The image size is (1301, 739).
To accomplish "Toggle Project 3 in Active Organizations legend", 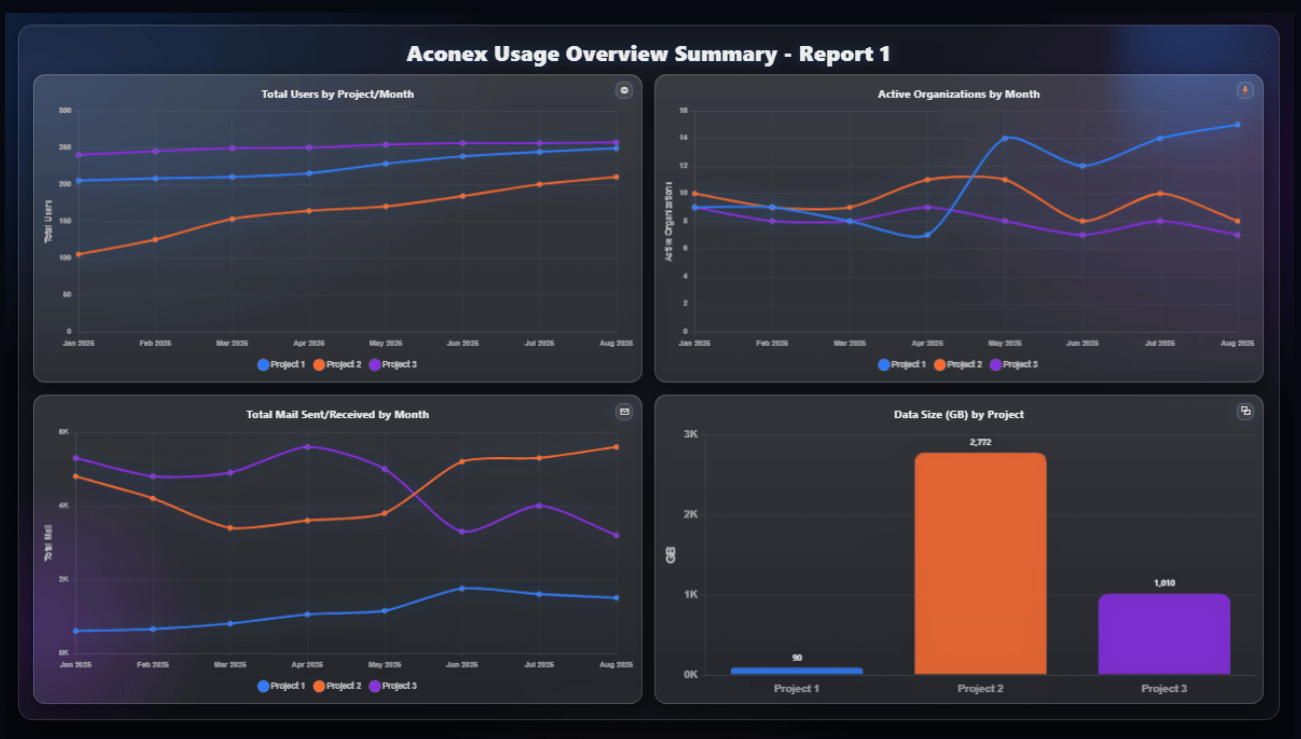I will coord(1014,365).
